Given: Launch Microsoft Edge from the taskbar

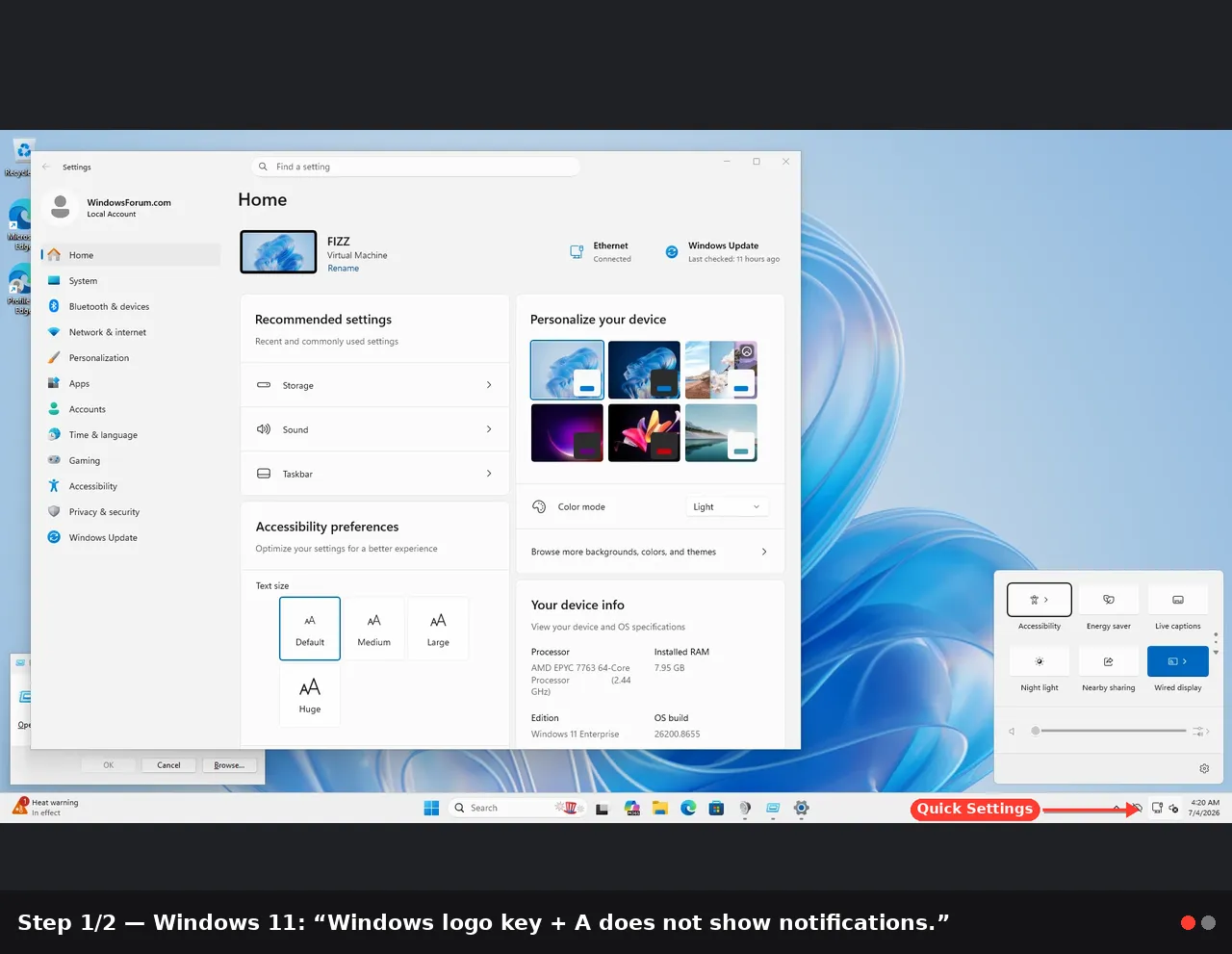Looking at the screenshot, I should click(688, 809).
